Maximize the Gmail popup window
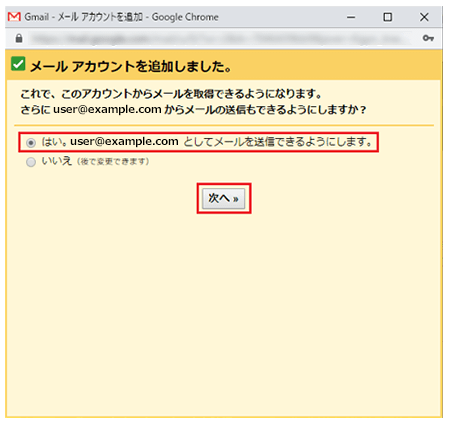 pyautogui.click(x=387, y=17)
